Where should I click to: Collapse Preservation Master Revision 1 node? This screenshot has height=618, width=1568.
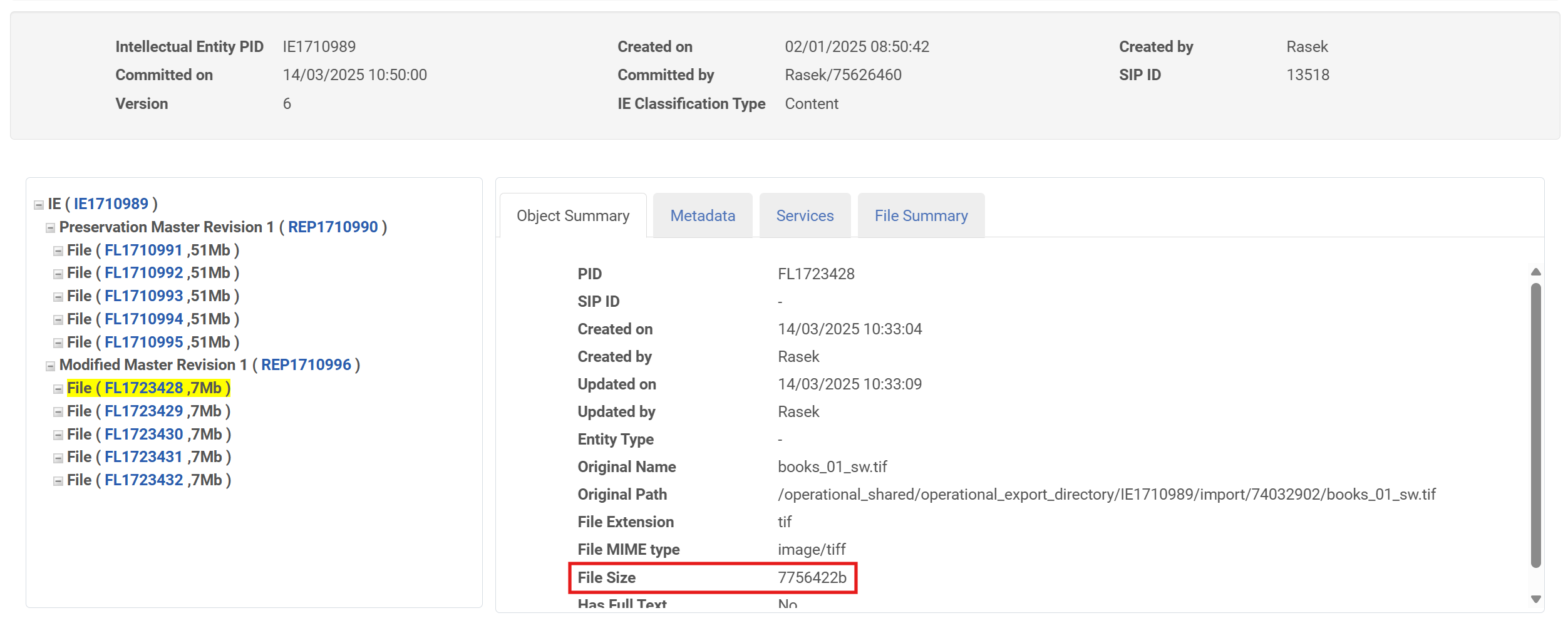point(50,228)
